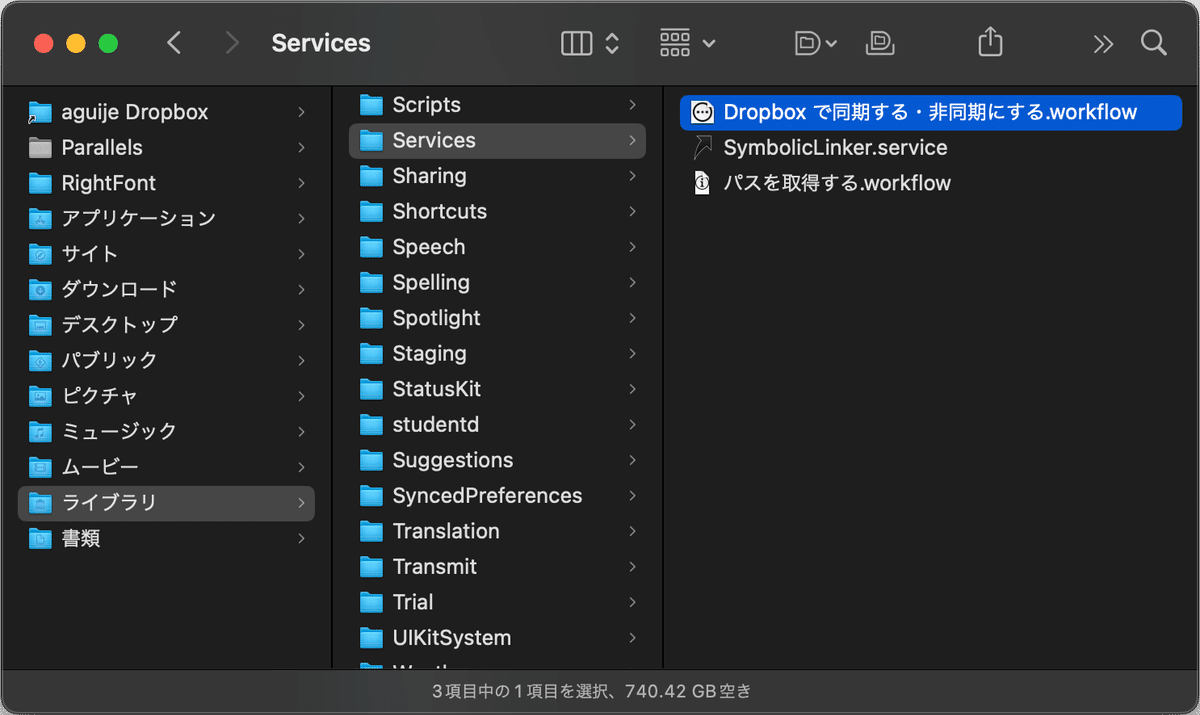This screenshot has width=1200, height=715.
Task: Show more toolbar items with double chevron
Action: [1103, 44]
